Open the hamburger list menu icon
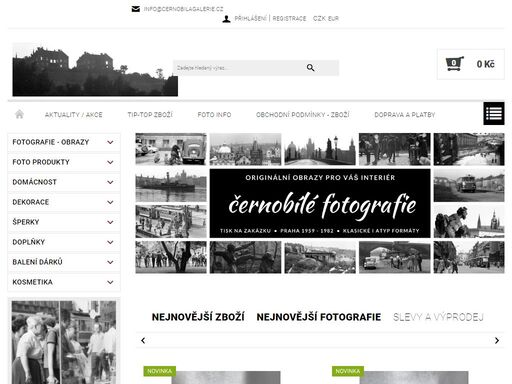The width and height of the screenshot is (512, 384). click(494, 114)
